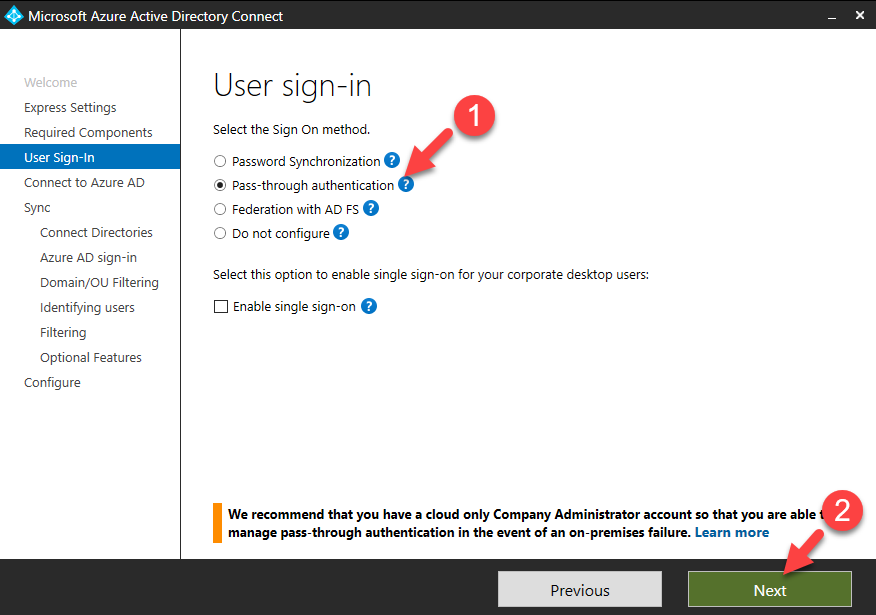Click help icon beside Do not configure
The height and width of the screenshot is (615, 876).
tap(341, 233)
